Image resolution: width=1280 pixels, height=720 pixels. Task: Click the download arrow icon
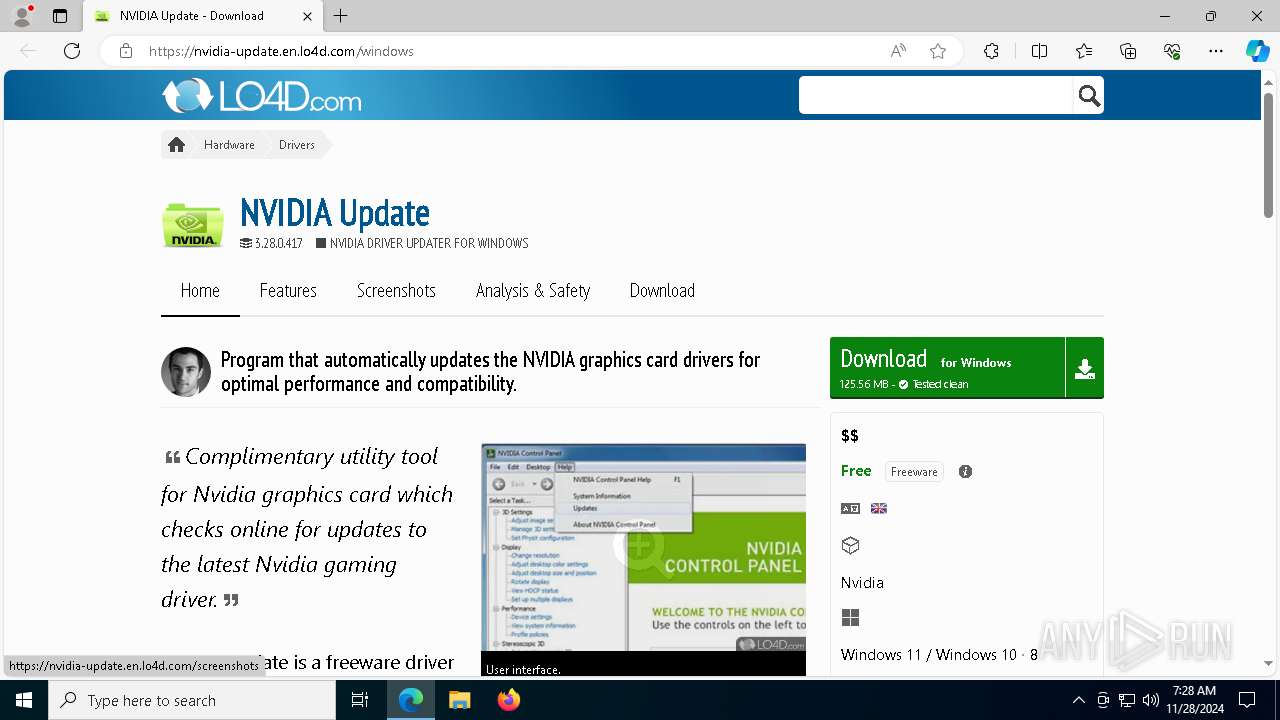click(1085, 368)
